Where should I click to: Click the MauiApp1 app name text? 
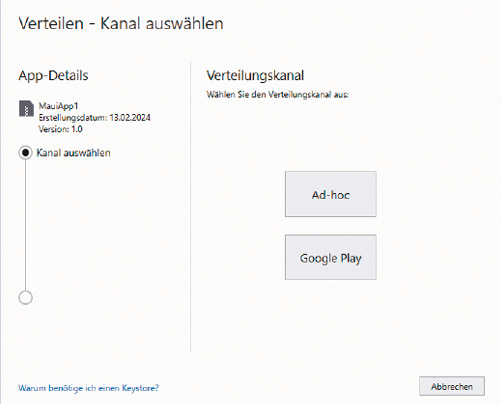(58, 106)
